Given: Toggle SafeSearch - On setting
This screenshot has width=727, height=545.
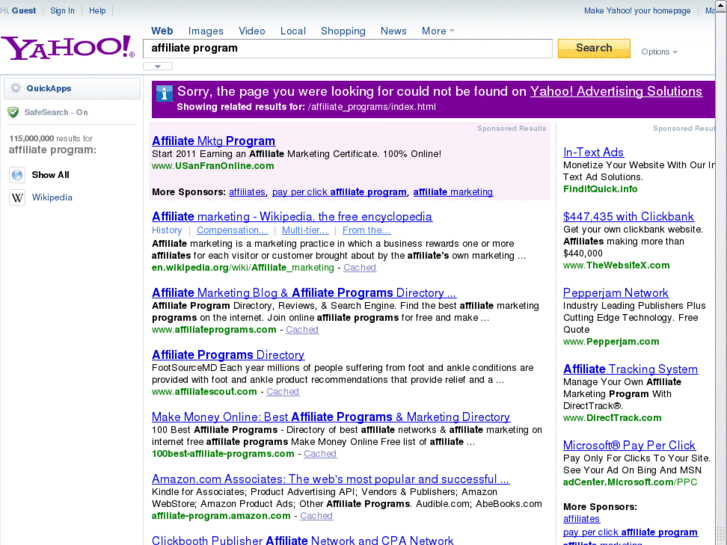Looking at the screenshot, I should click(56, 112).
